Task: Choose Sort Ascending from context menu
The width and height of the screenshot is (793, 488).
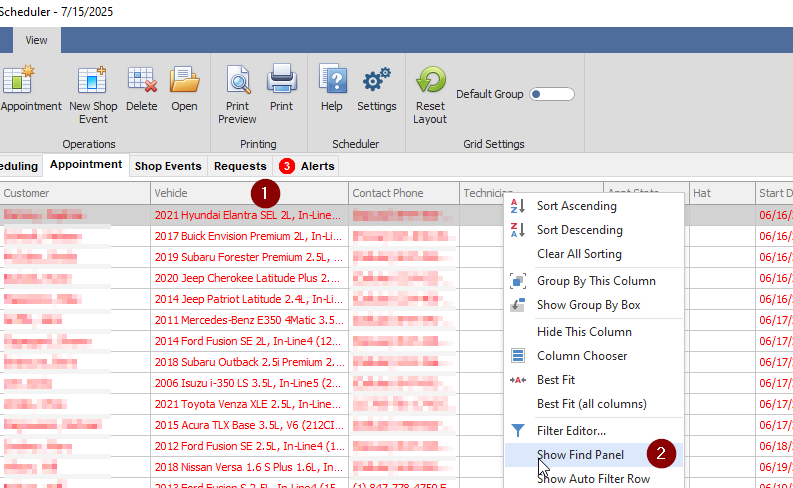Action: coord(594,206)
